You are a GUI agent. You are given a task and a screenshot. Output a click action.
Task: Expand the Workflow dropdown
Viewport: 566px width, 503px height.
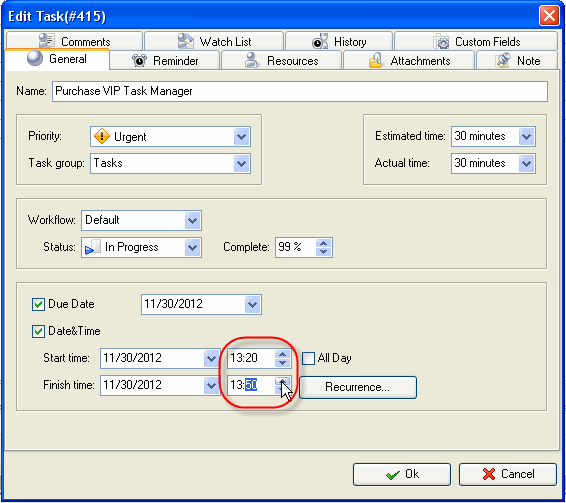pyautogui.click(x=192, y=220)
